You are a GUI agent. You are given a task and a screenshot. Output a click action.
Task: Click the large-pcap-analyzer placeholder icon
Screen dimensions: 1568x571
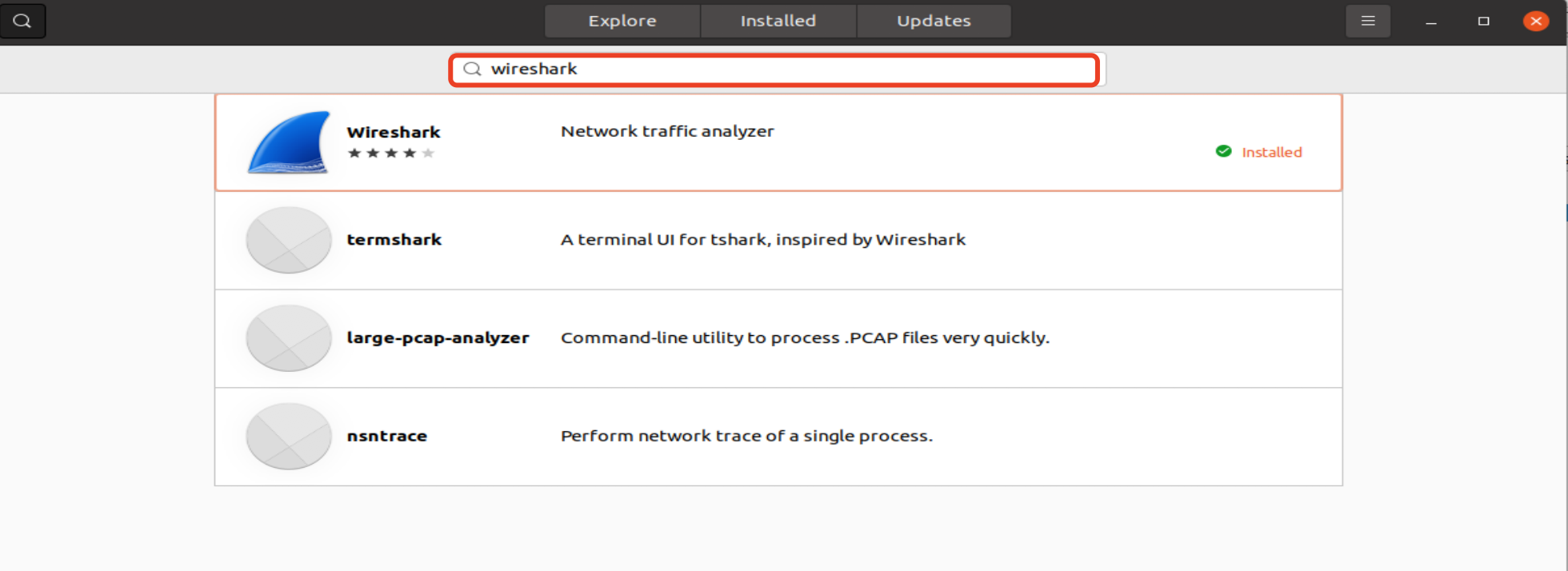pyautogui.click(x=288, y=338)
